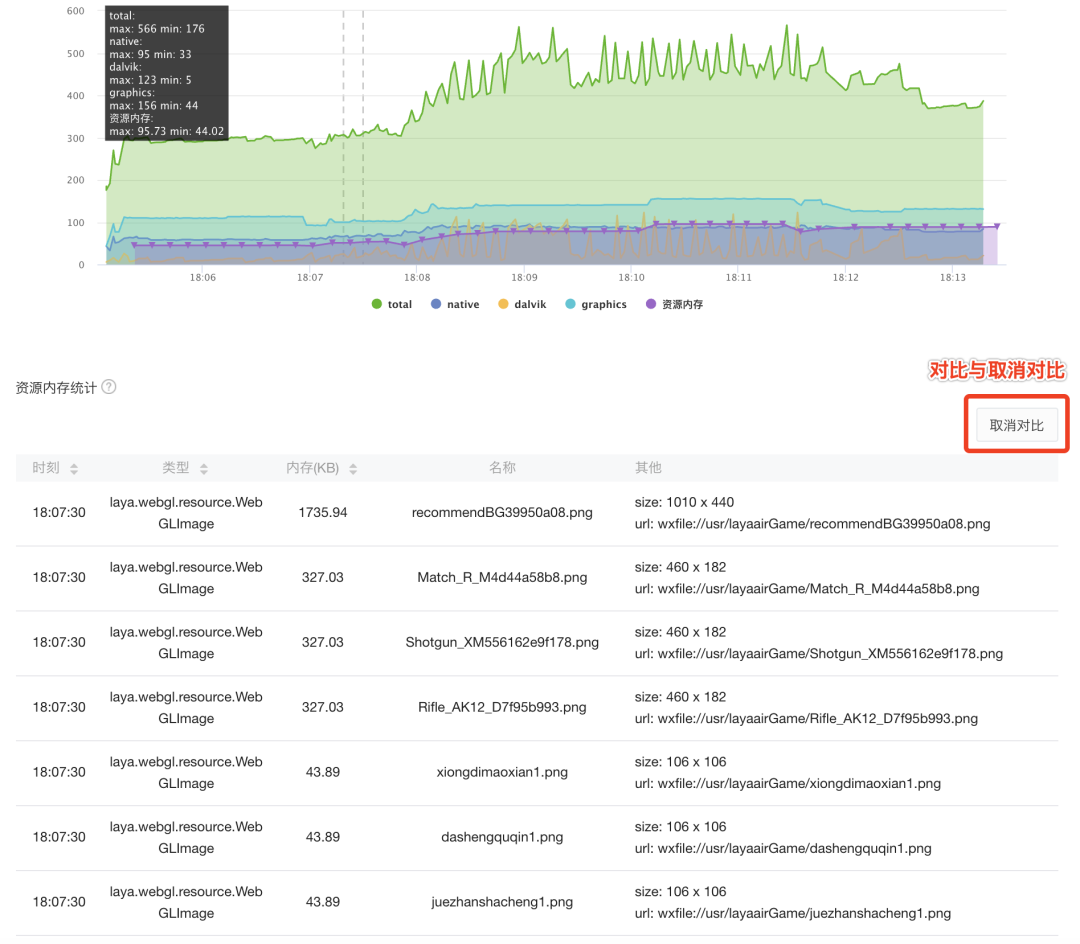Toggle 资源内存 series in legend
The height and width of the screenshot is (944, 1080).
tap(674, 304)
